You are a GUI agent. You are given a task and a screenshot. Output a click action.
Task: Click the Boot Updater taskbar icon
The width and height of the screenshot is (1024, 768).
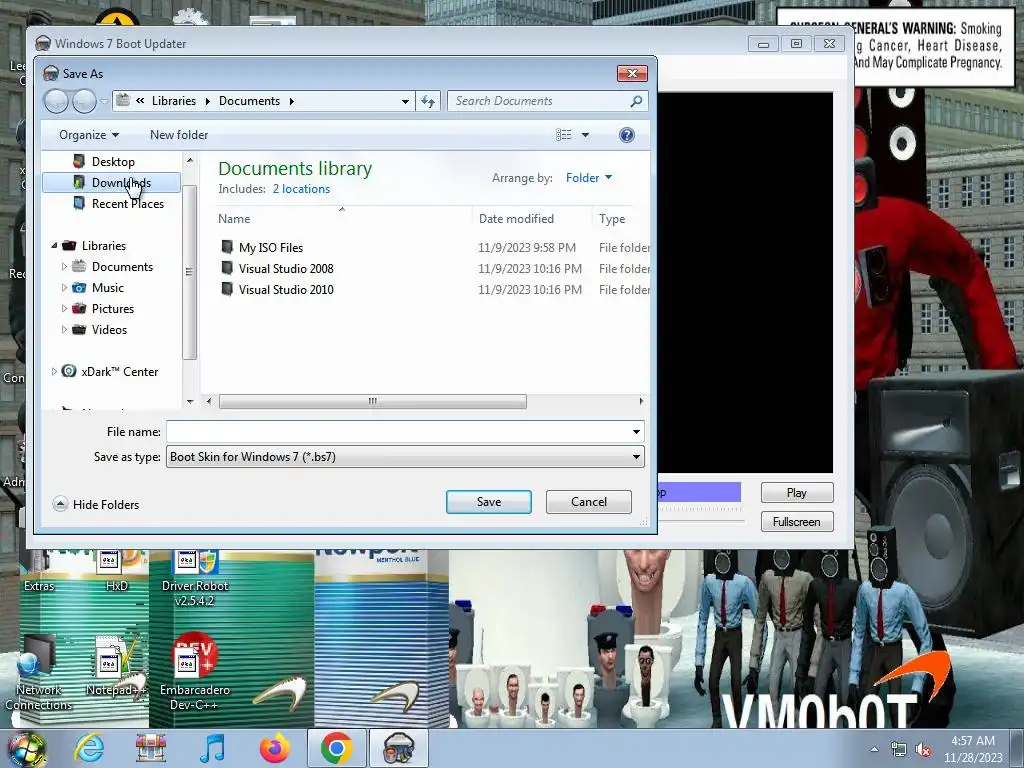tap(399, 748)
